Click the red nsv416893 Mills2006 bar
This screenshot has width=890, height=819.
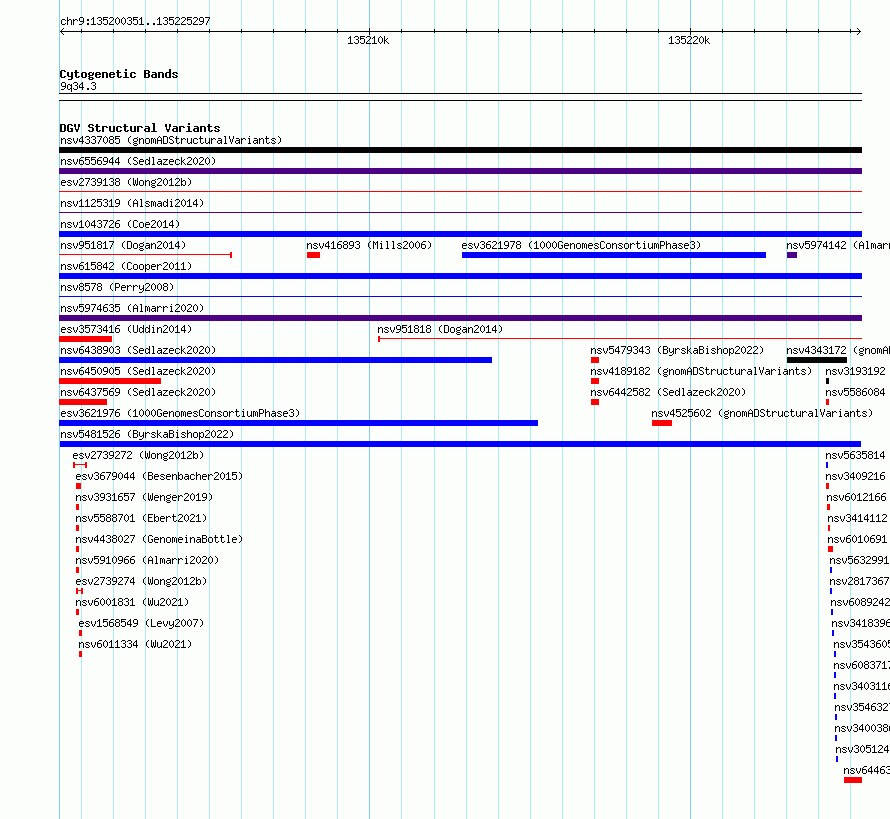313,255
